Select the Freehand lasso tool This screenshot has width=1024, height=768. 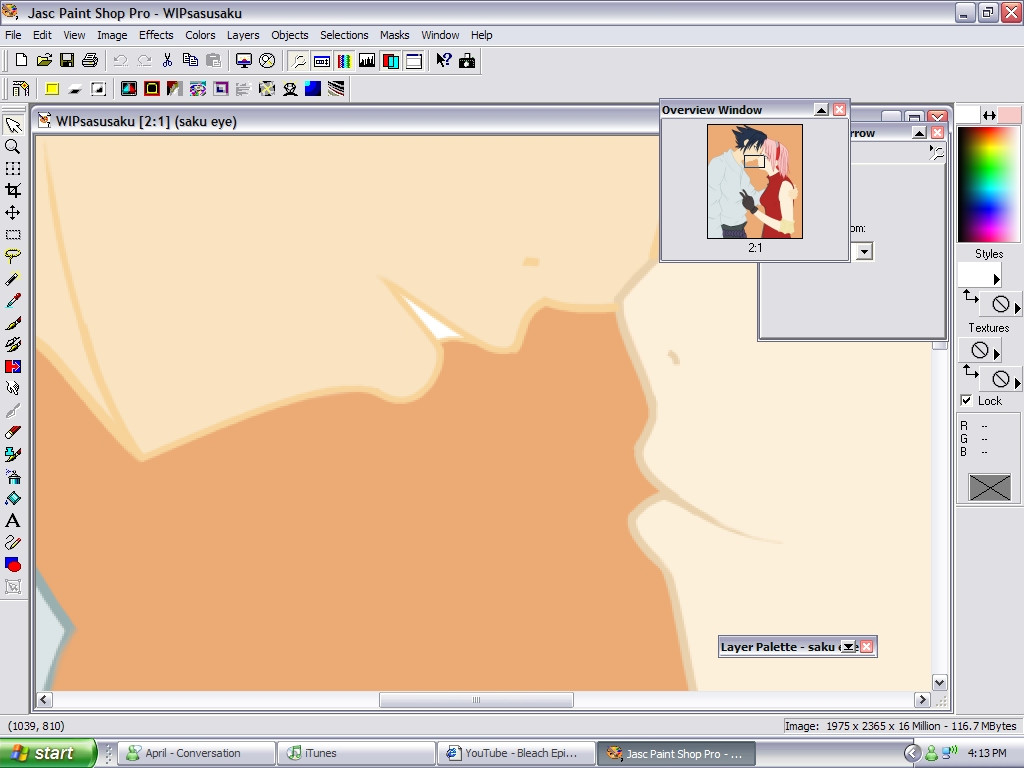(13, 257)
